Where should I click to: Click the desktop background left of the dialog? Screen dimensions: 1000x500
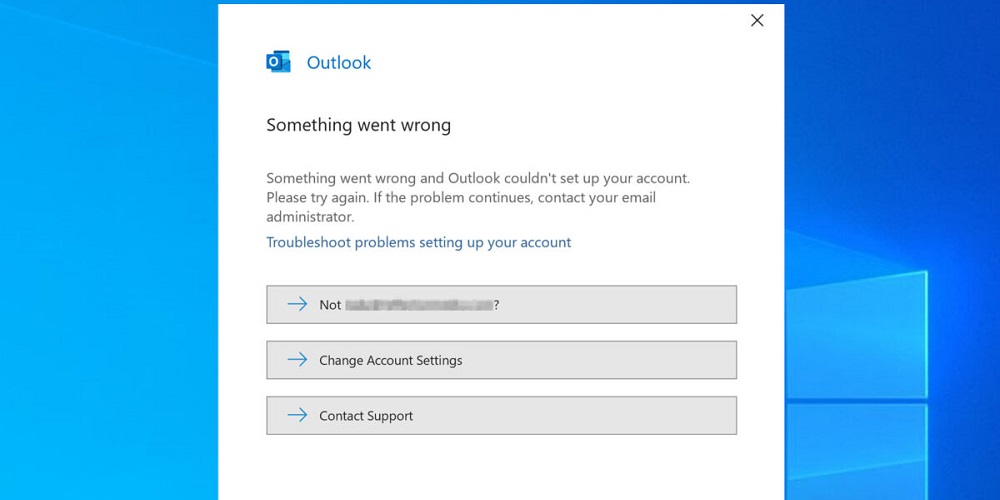click(x=108, y=255)
